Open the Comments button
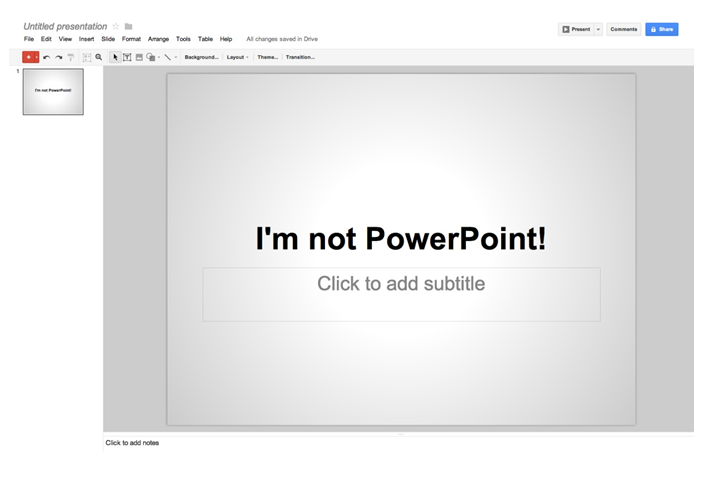Image resolution: width=728 pixels, height=482 pixels. [624, 29]
